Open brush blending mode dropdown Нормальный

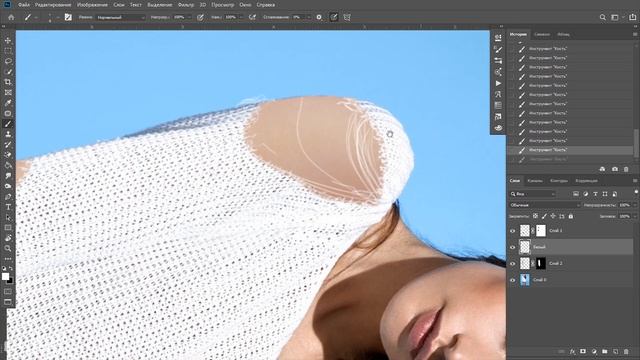pyautogui.click(x=121, y=18)
